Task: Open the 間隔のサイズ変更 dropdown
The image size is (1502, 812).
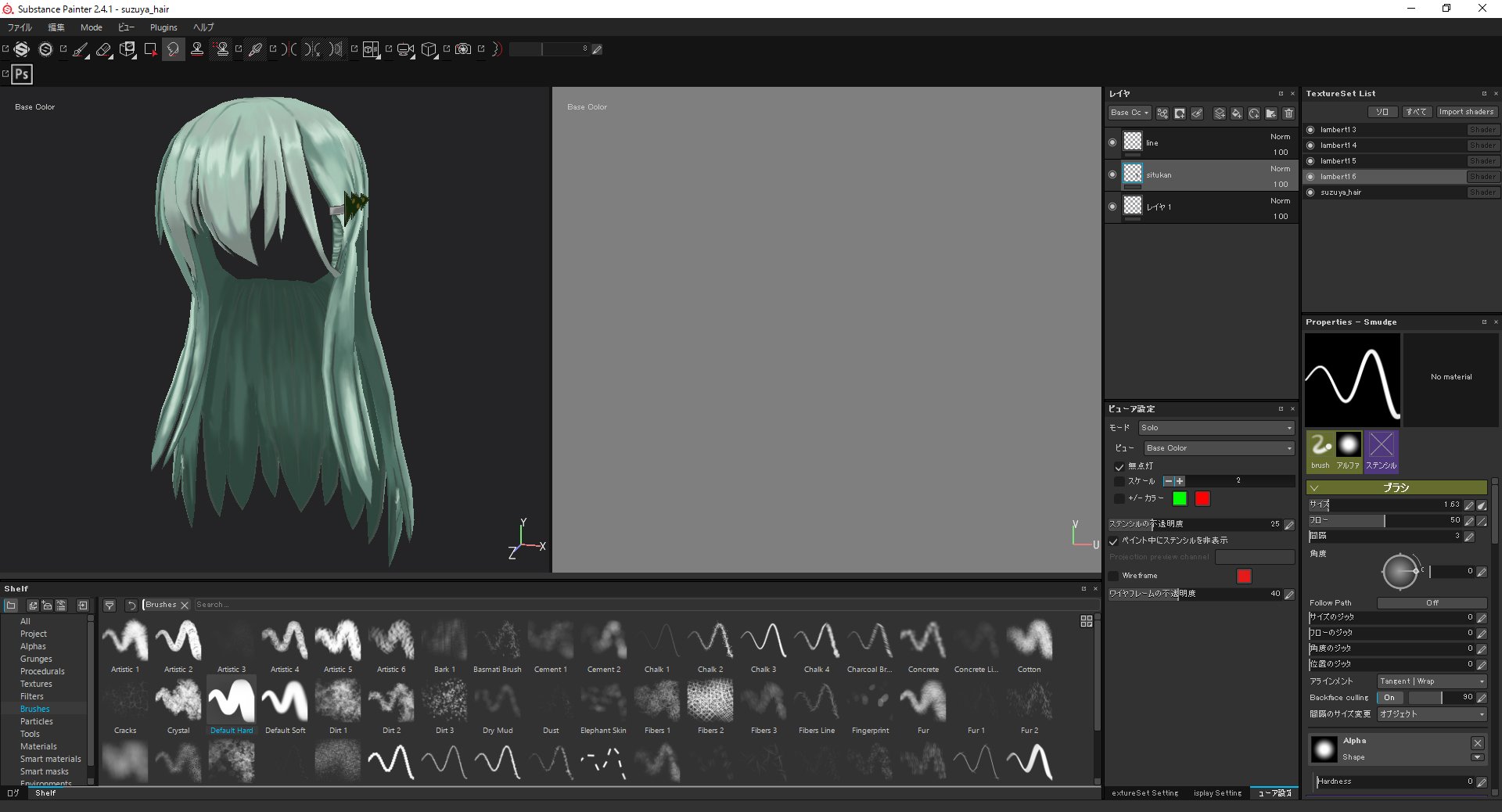Action: click(x=1432, y=714)
